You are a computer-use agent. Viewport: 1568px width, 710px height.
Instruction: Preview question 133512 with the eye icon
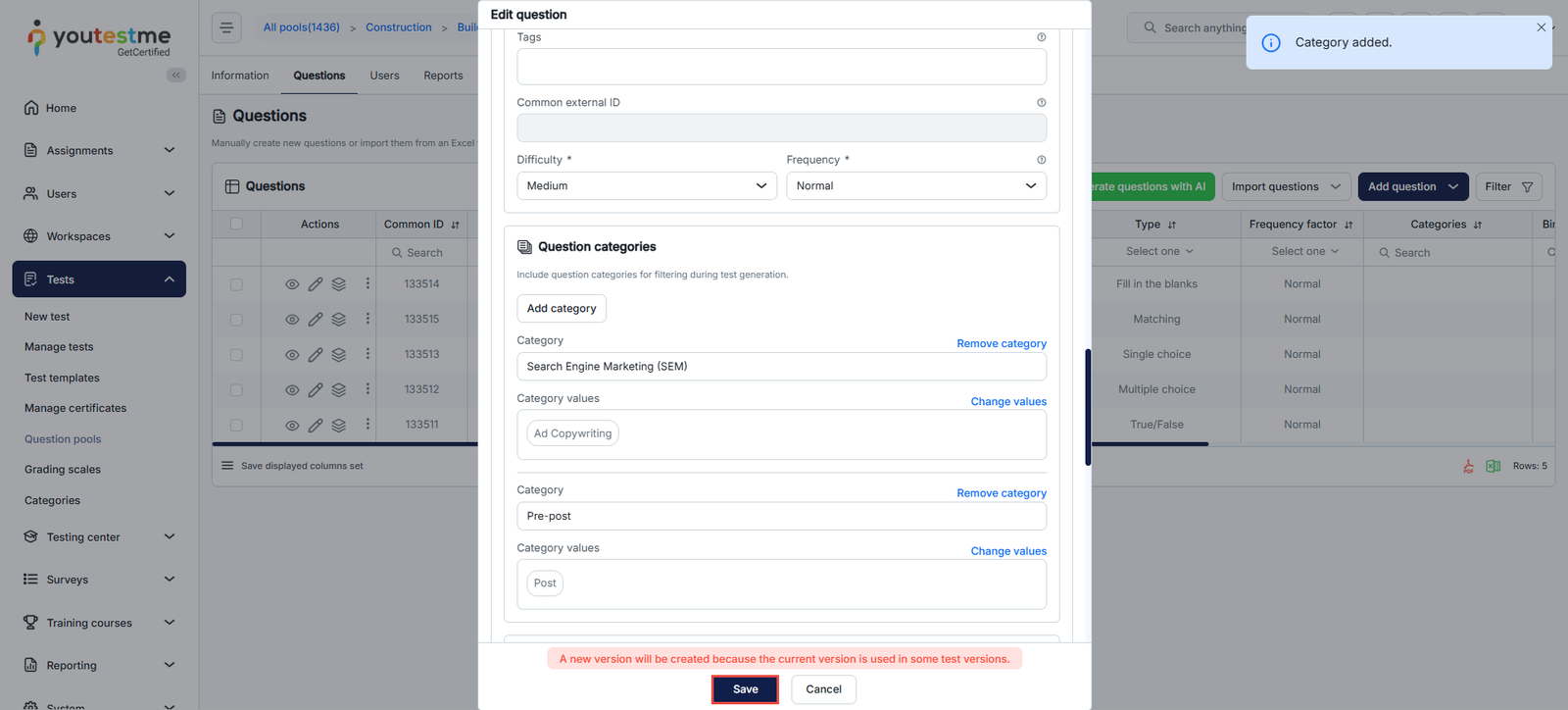(x=292, y=390)
